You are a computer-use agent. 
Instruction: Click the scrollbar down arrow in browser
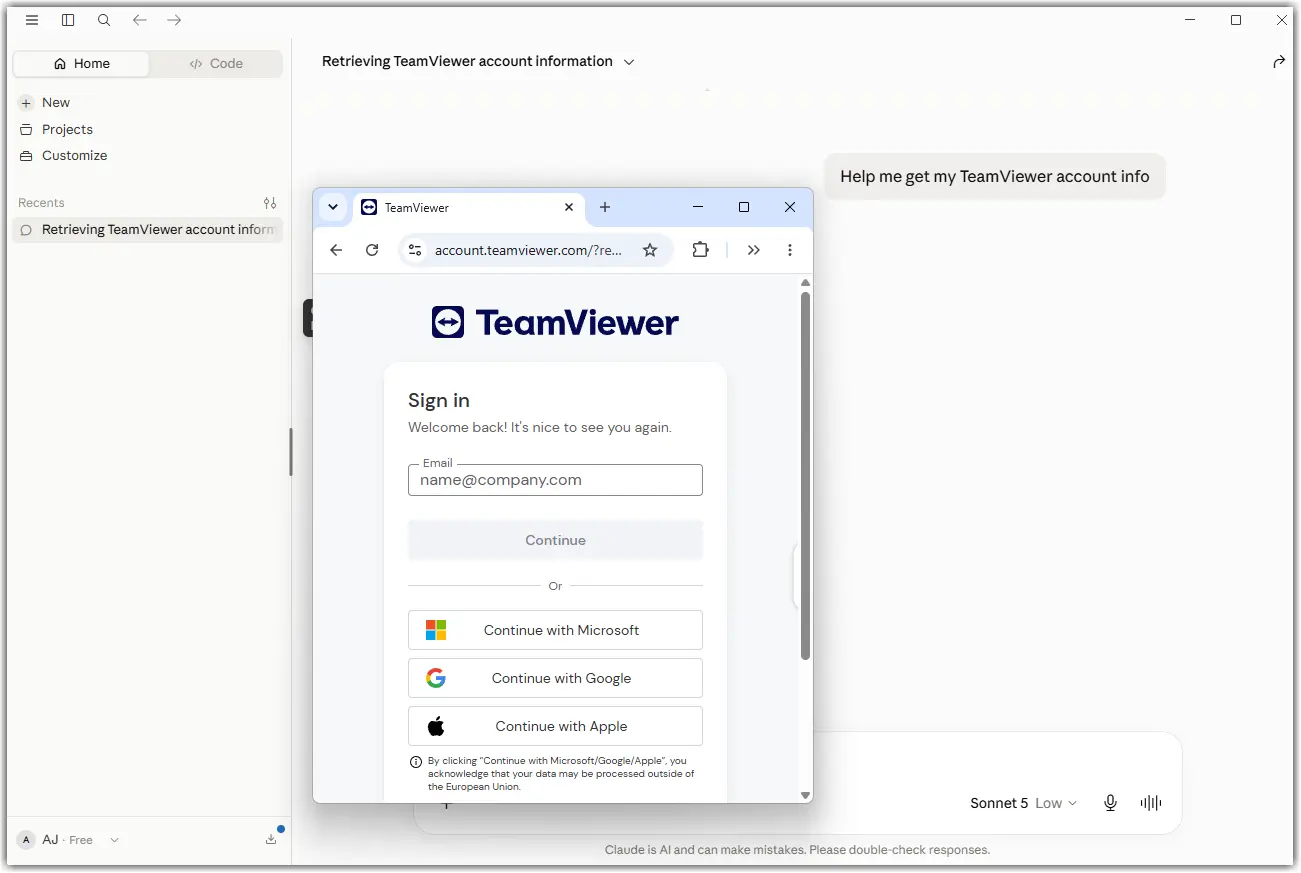(x=805, y=795)
